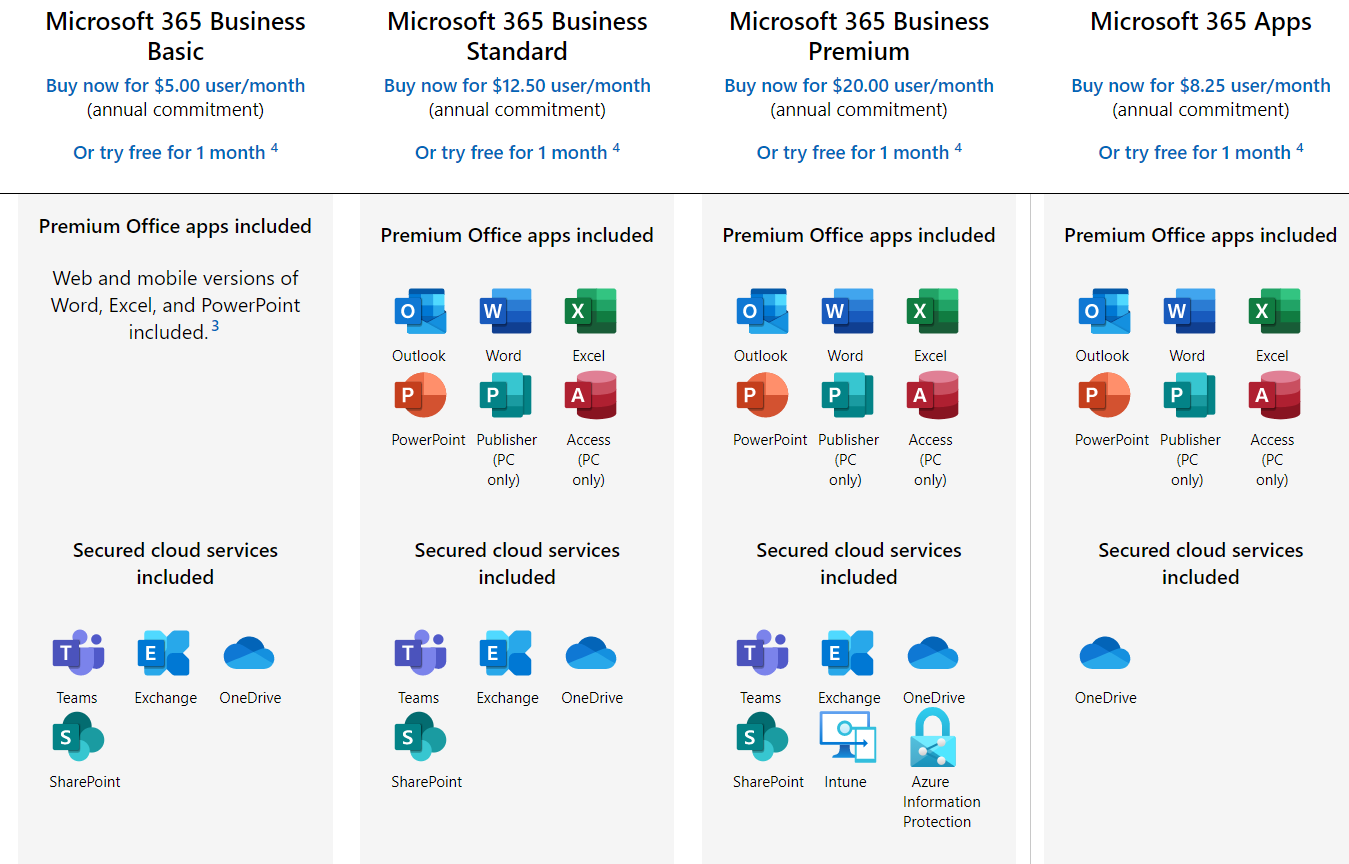
Task: Click the Publisher icon under Business Premium
Action: point(847,396)
